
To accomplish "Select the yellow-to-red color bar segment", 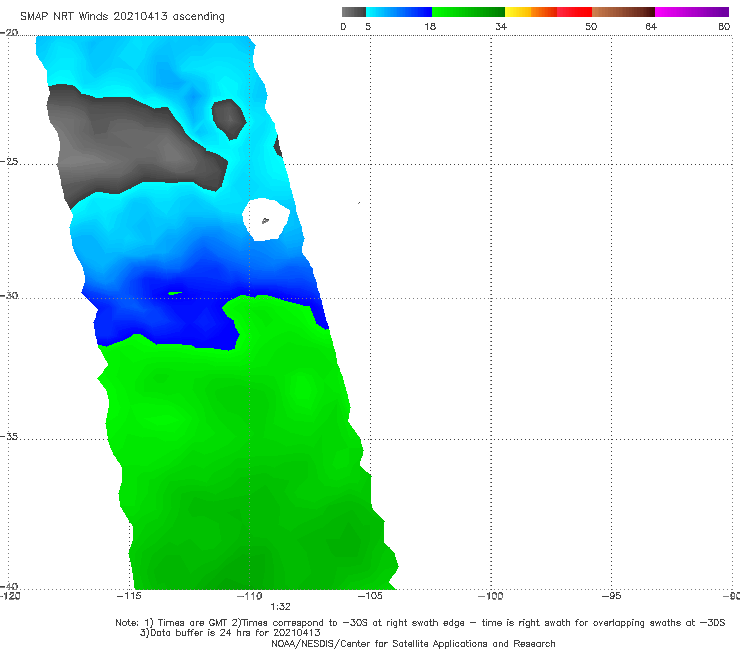I will [x=548, y=12].
